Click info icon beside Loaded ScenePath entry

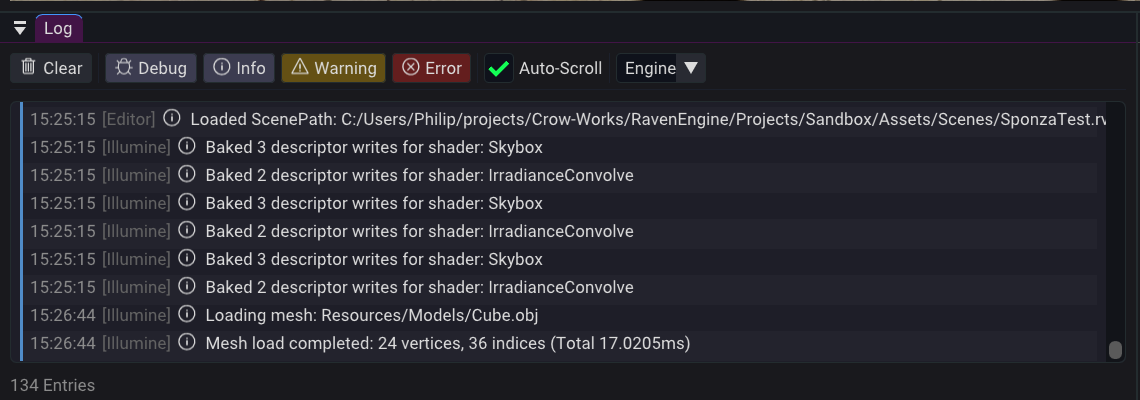[172, 117]
